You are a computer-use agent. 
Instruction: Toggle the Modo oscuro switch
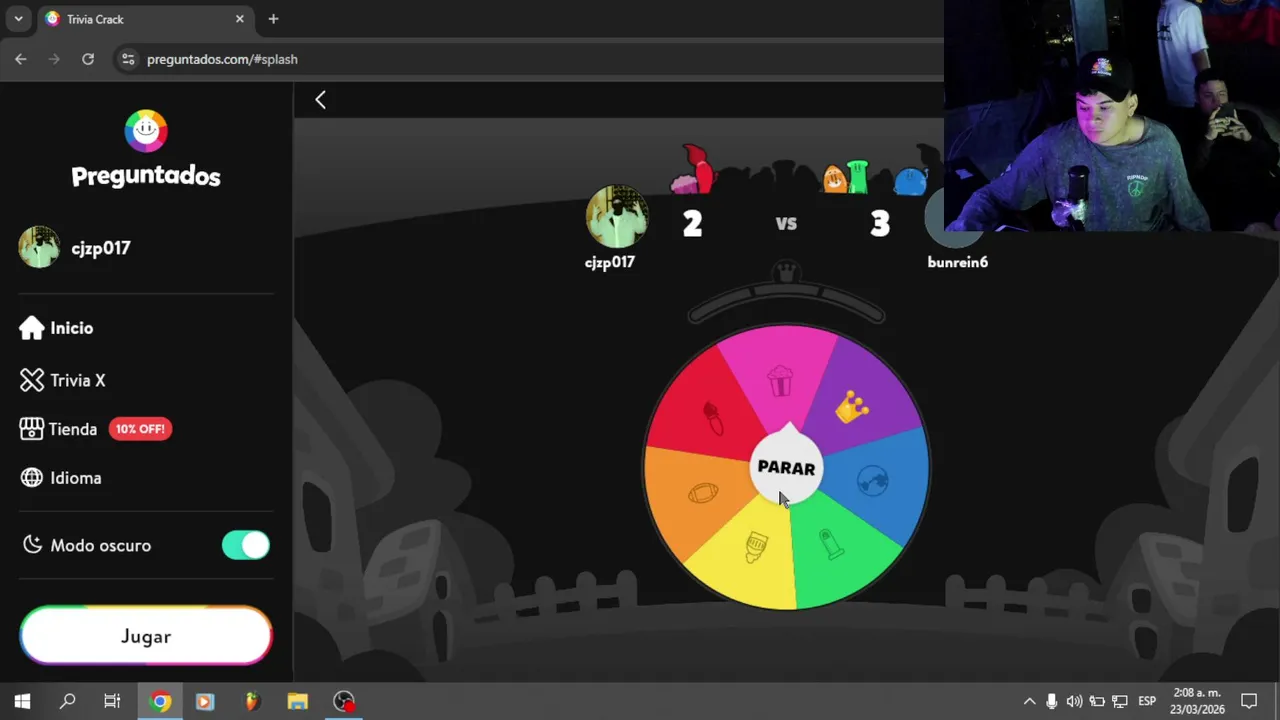pos(246,545)
